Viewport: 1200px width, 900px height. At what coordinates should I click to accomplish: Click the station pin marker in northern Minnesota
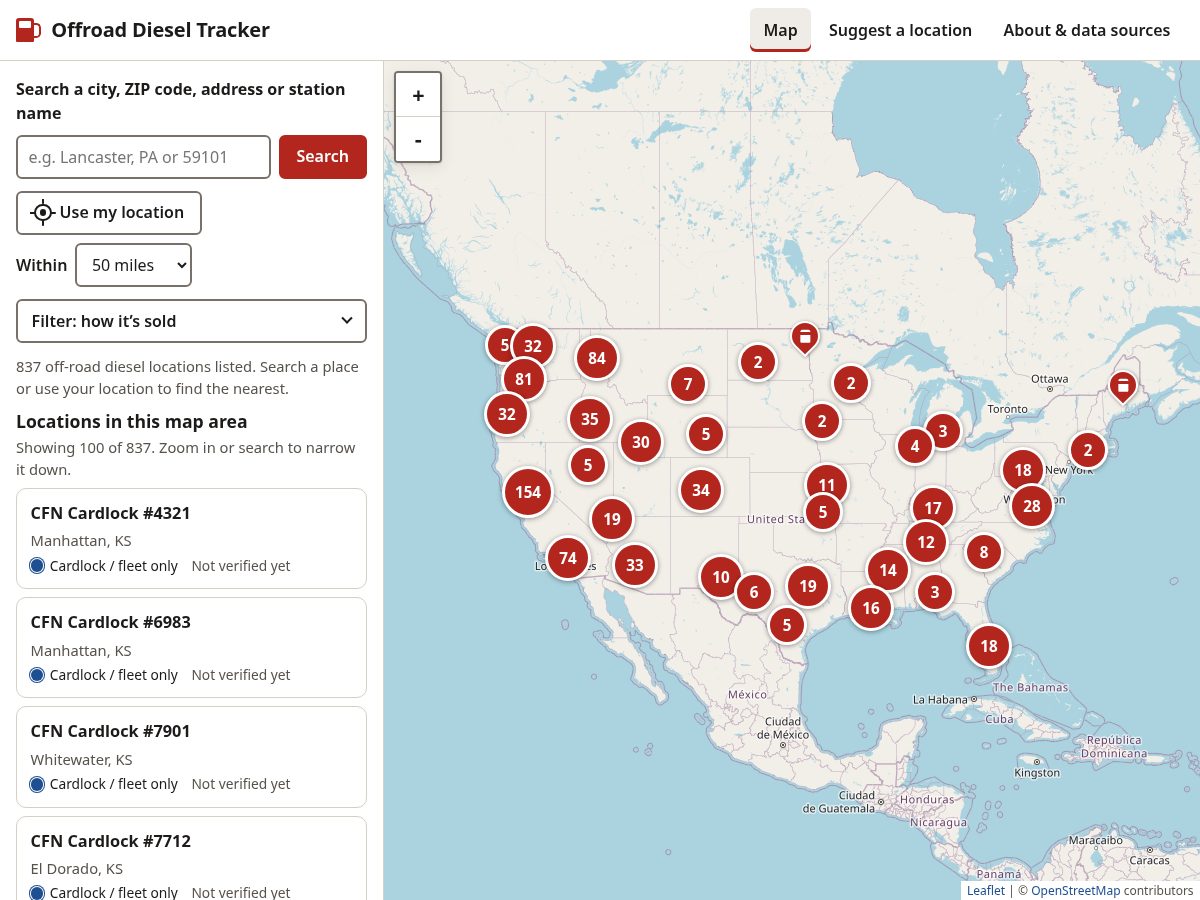pyautogui.click(x=805, y=338)
